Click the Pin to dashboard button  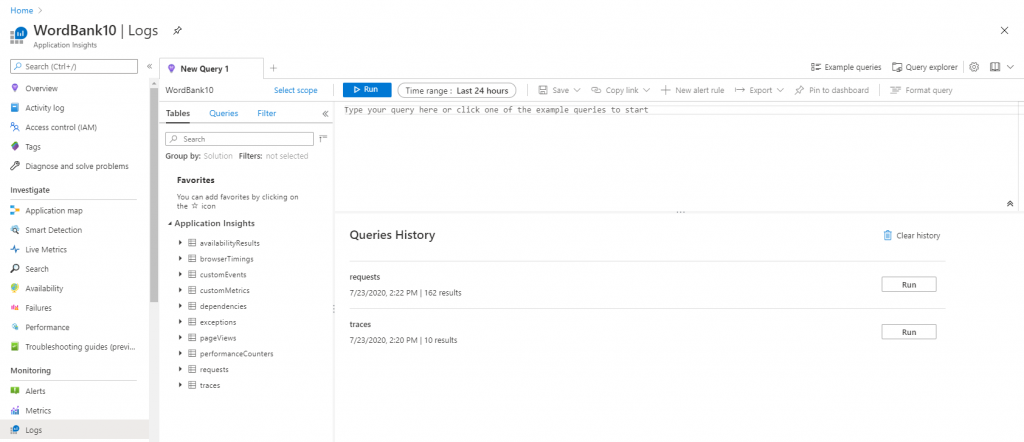coord(831,90)
